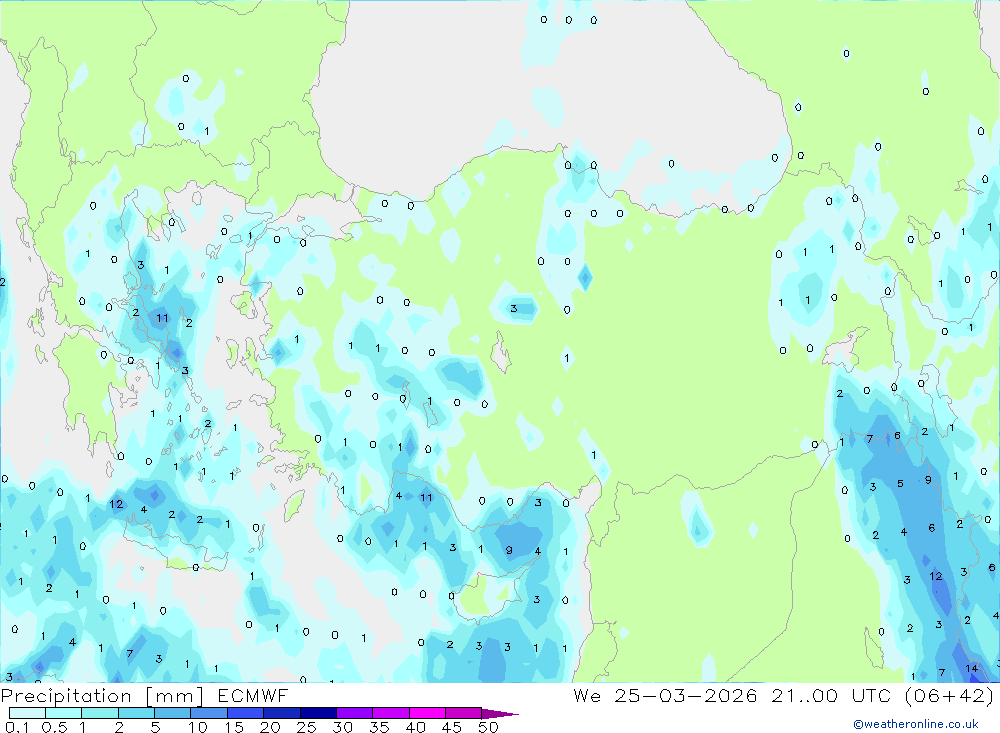This screenshot has width=1000, height=733.
Task: Click the '(06+42)' forecast offset text
Action: (950, 695)
